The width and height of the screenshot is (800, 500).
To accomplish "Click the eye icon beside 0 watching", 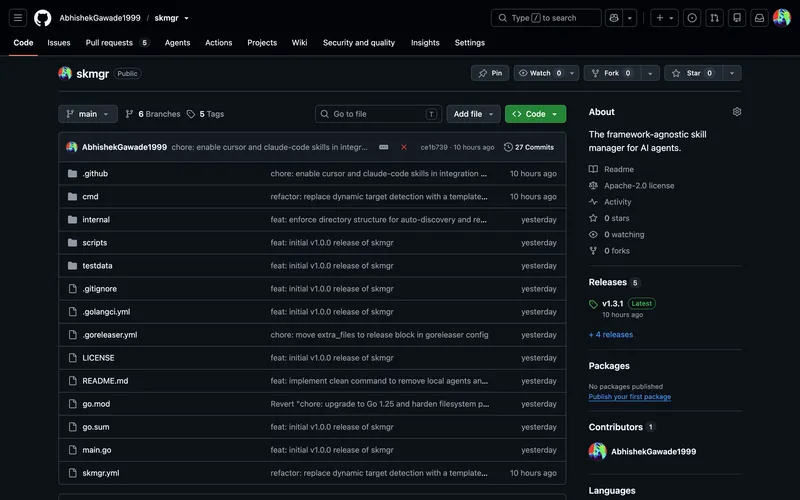I will click(593, 234).
